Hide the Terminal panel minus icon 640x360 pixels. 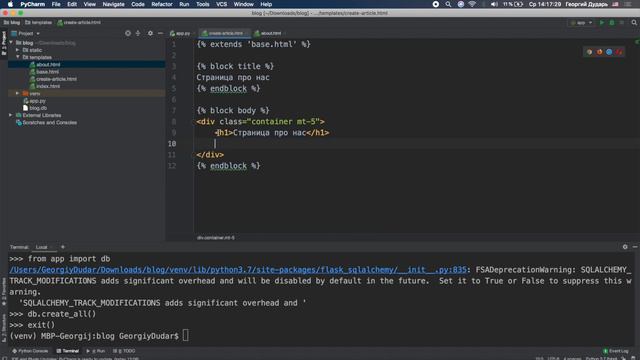pos(635,247)
